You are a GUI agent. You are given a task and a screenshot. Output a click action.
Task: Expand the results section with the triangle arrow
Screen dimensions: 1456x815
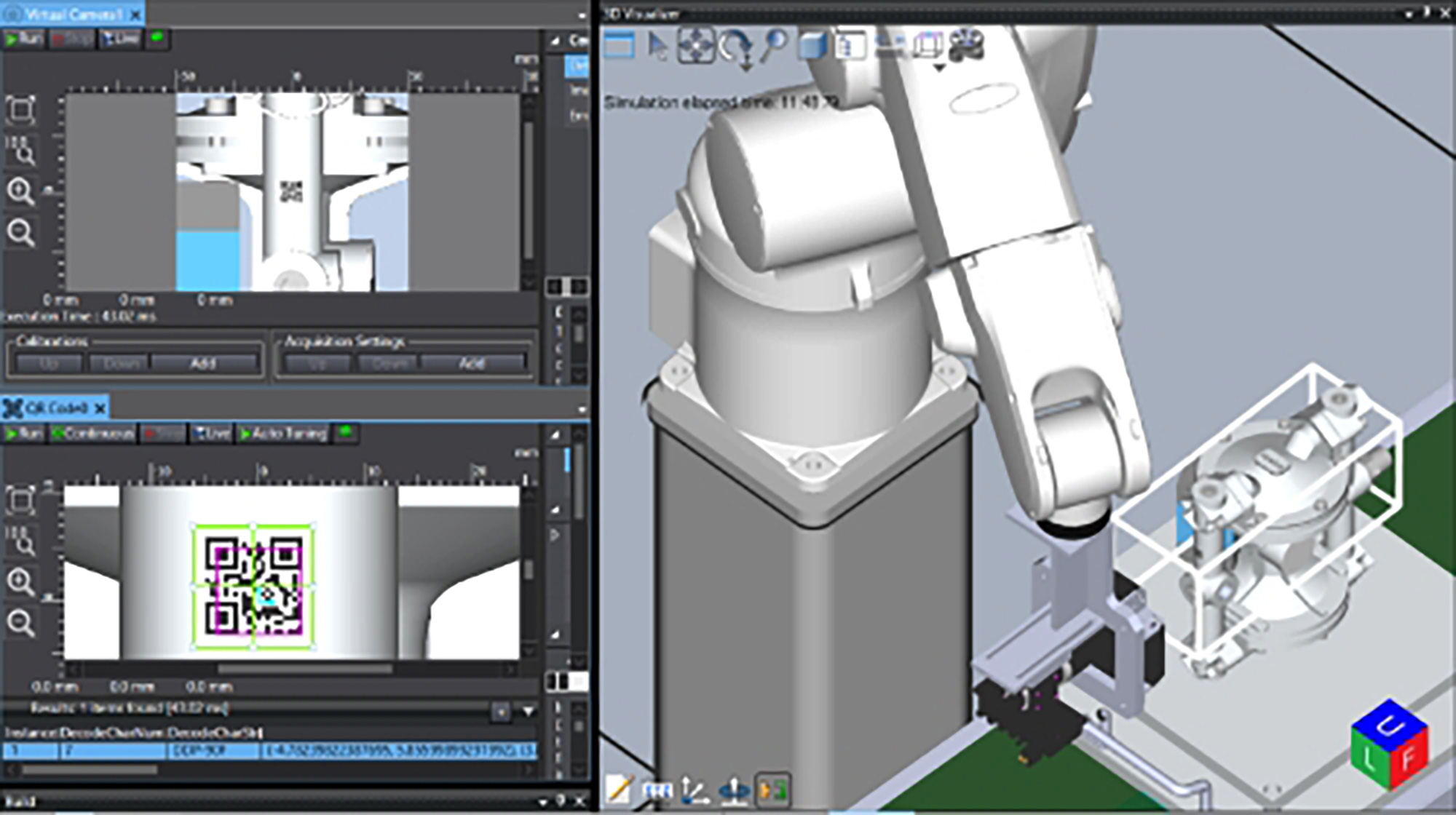click(x=527, y=709)
